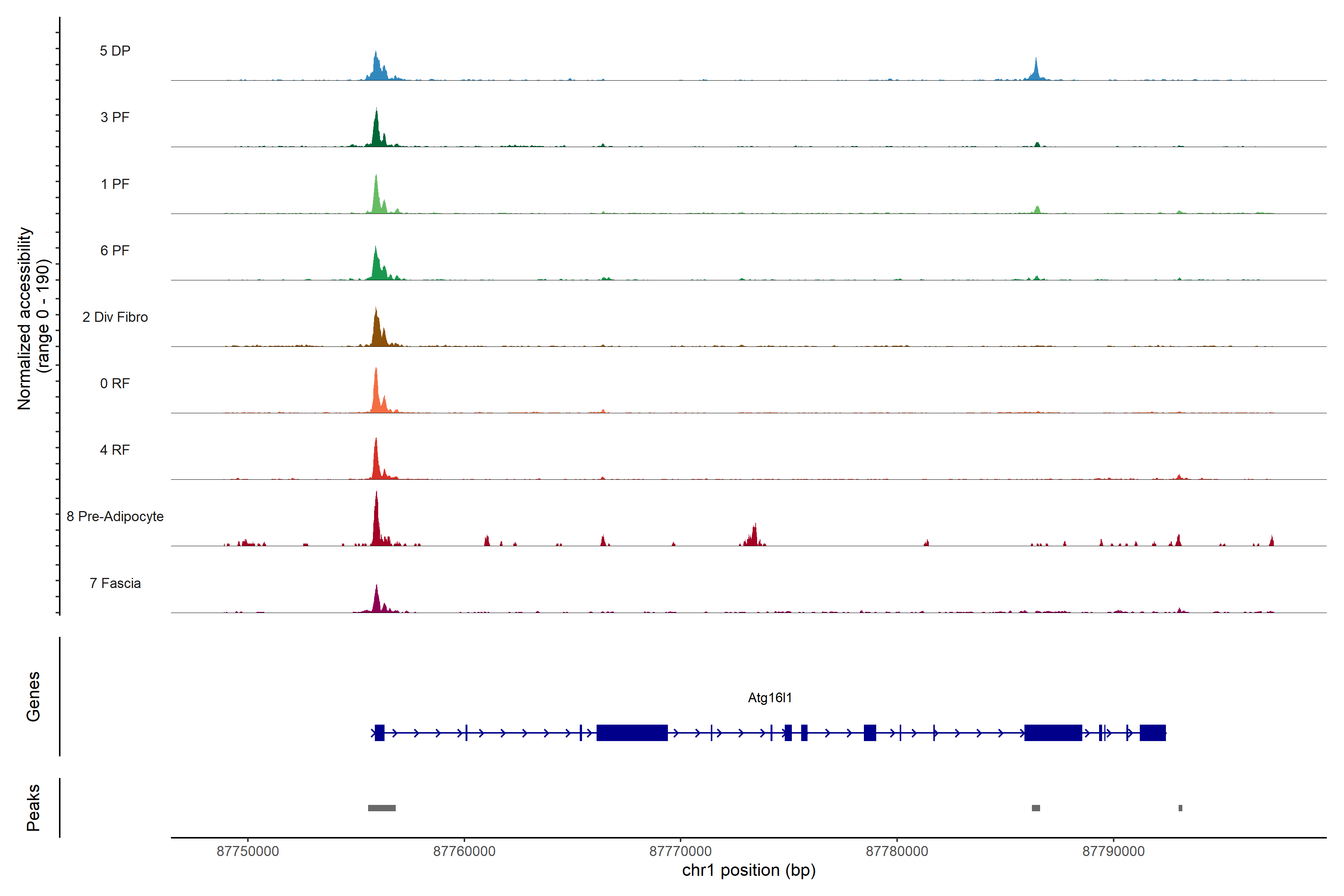Screen dimensions: 1344x896
Task: Click the 5 DP track label
Action: [115, 51]
